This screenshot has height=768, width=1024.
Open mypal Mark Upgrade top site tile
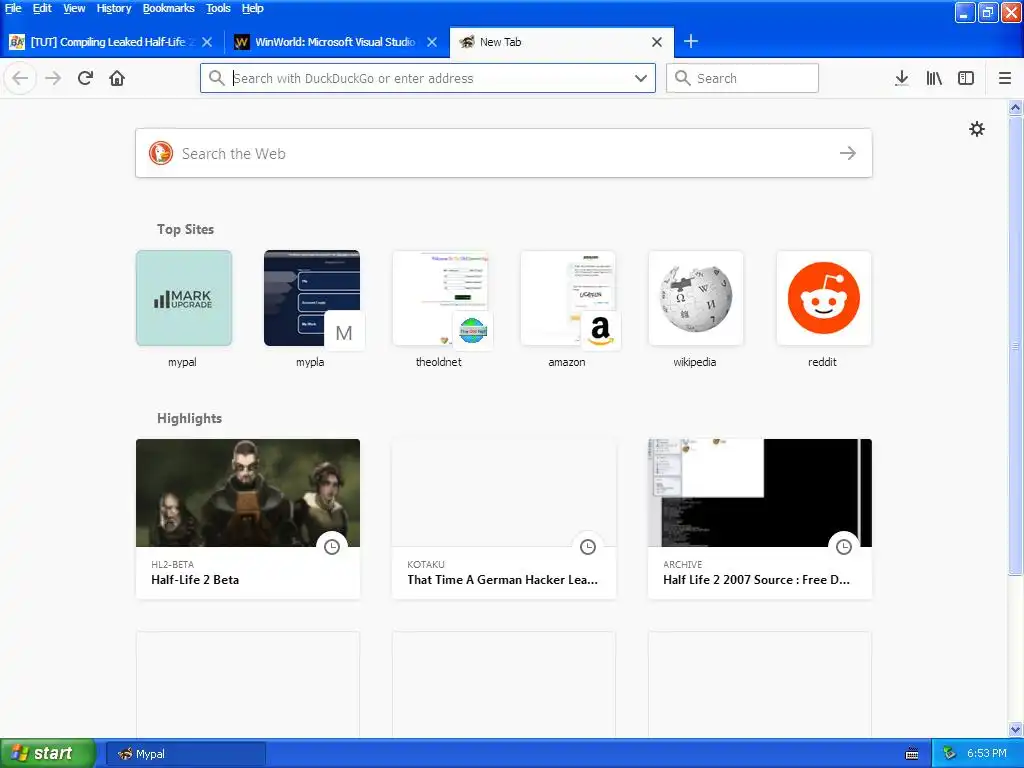[x=184, y=298]
